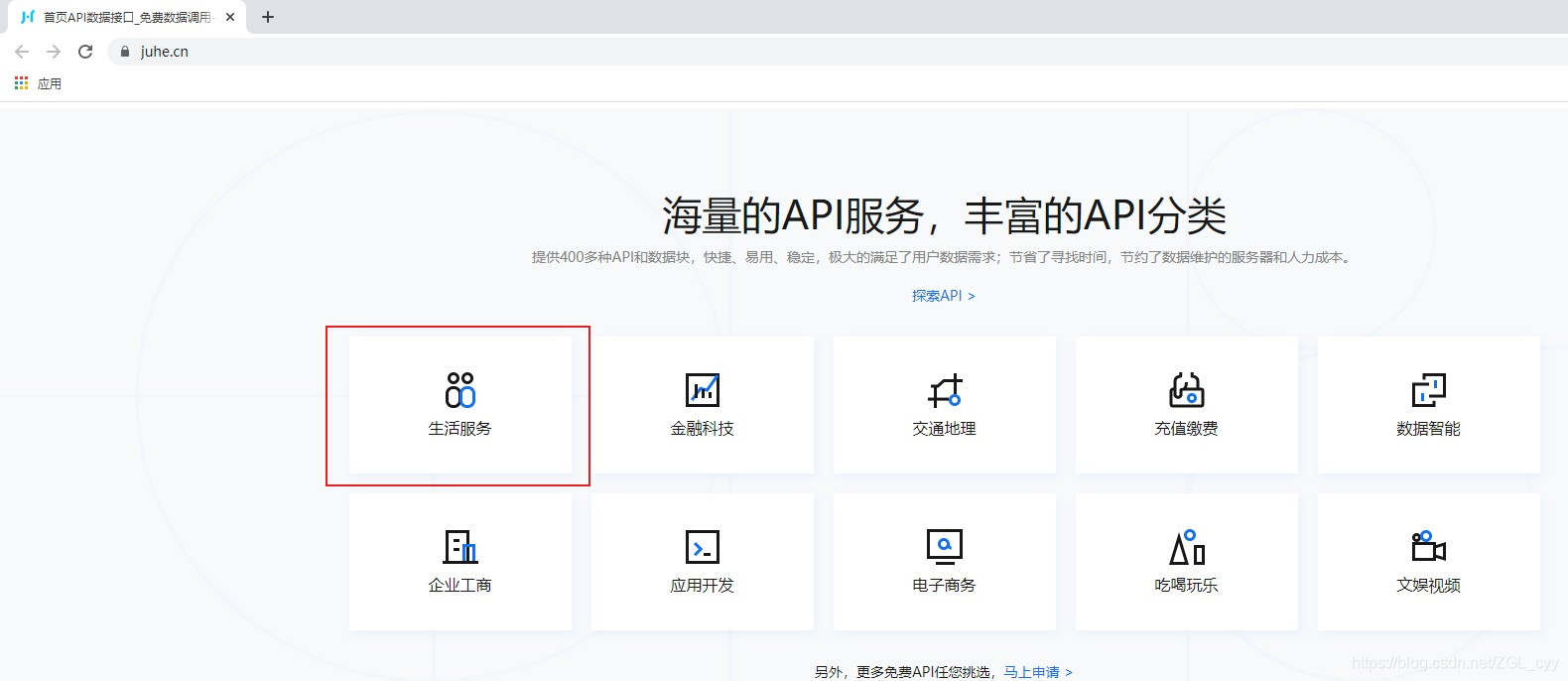Open the 探索API link

[x=944, y=296]
